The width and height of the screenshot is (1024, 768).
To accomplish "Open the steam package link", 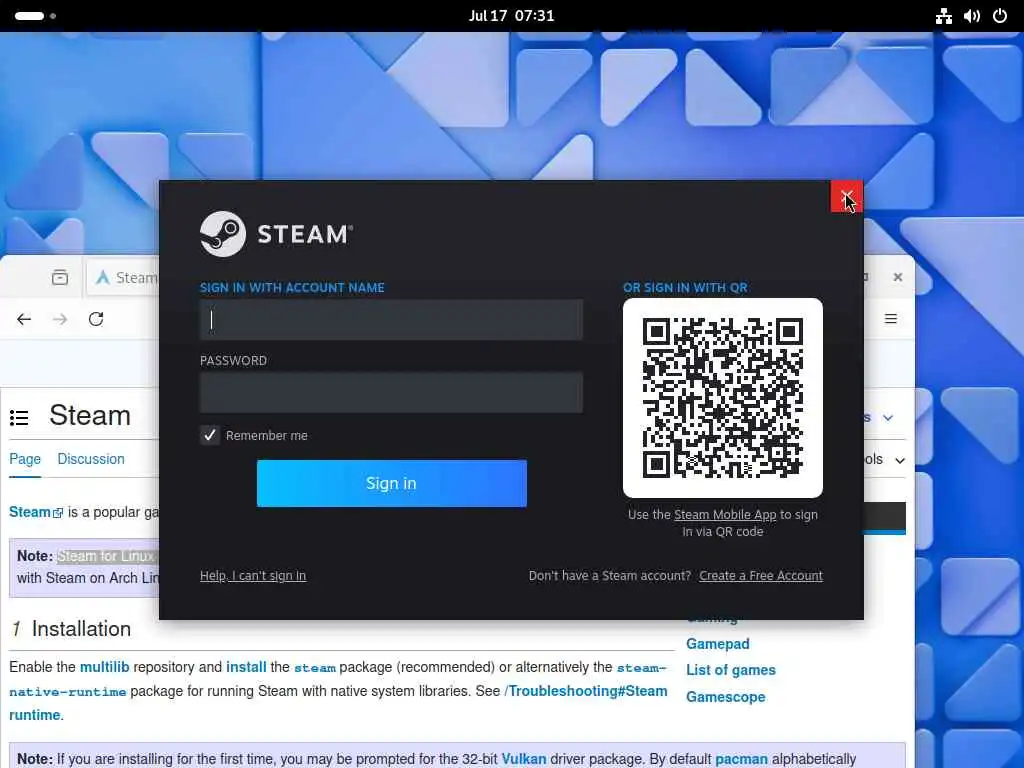I will [x=315, y=667].
